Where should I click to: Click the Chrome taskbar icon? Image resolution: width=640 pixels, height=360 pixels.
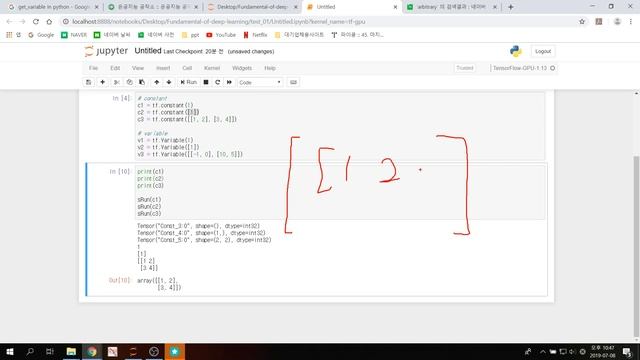coord(92,351)
